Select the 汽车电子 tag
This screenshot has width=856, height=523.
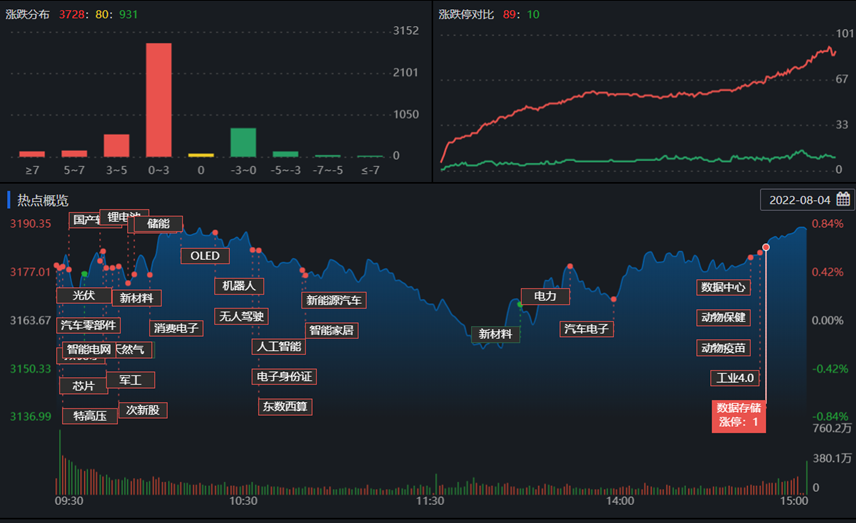(x=586, y=329)
